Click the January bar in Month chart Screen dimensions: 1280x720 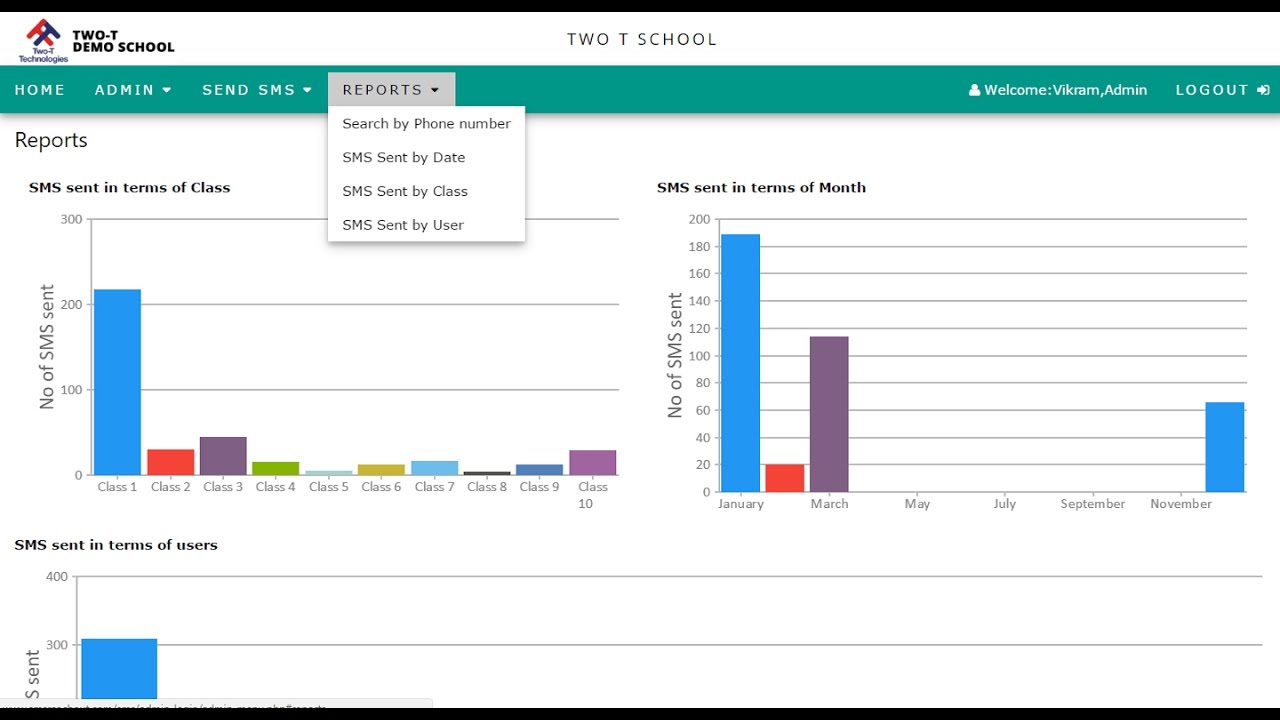pyautogui.click(x=740, y=363)
